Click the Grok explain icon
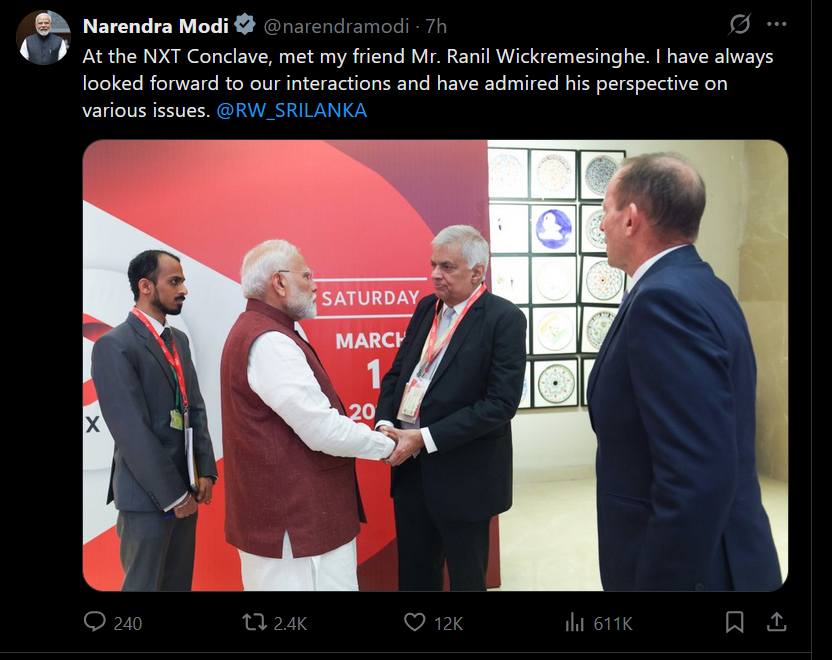The width and height of the screenshot is (832, 660). (740, 24)
